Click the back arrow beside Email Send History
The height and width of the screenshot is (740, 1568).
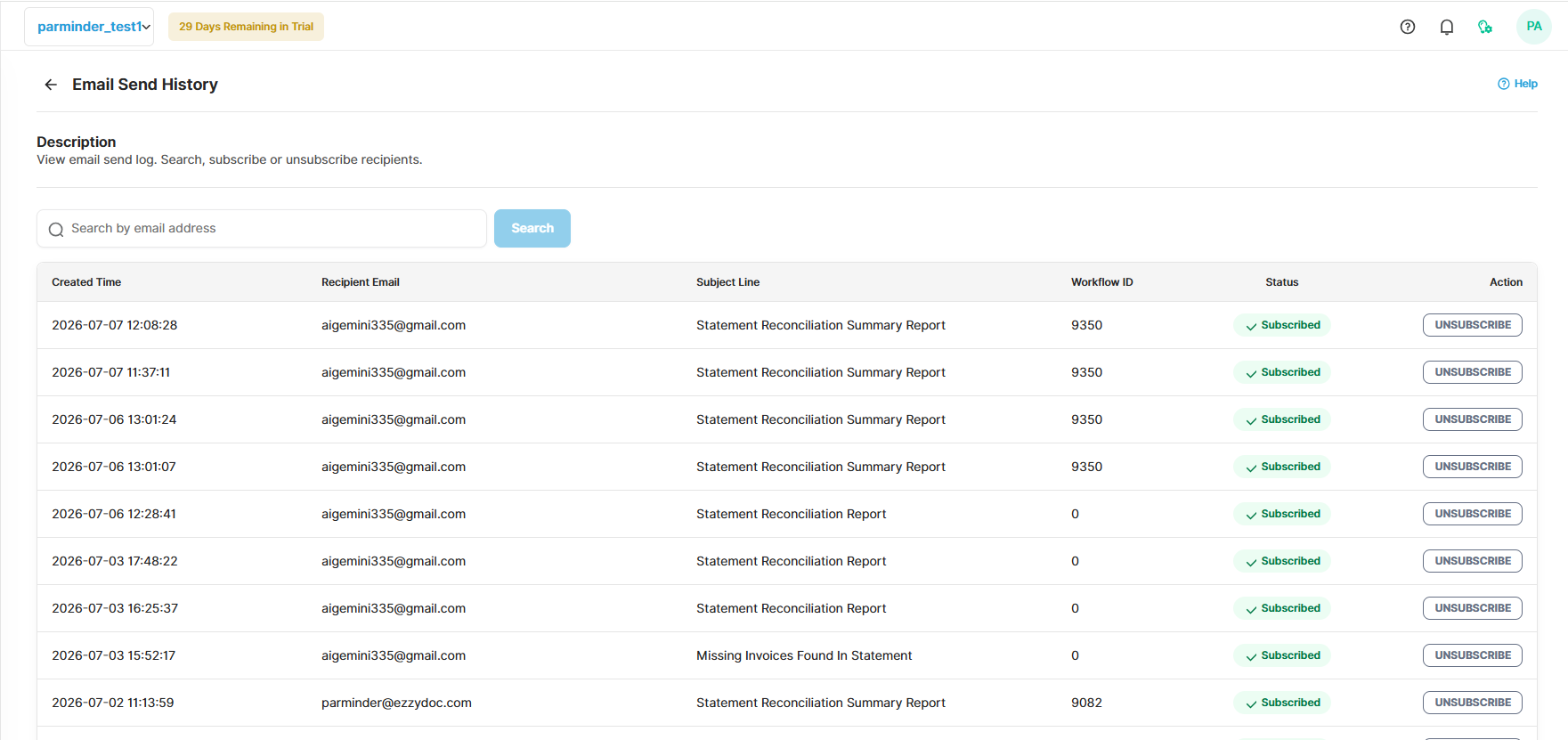(x=51, y=85)
